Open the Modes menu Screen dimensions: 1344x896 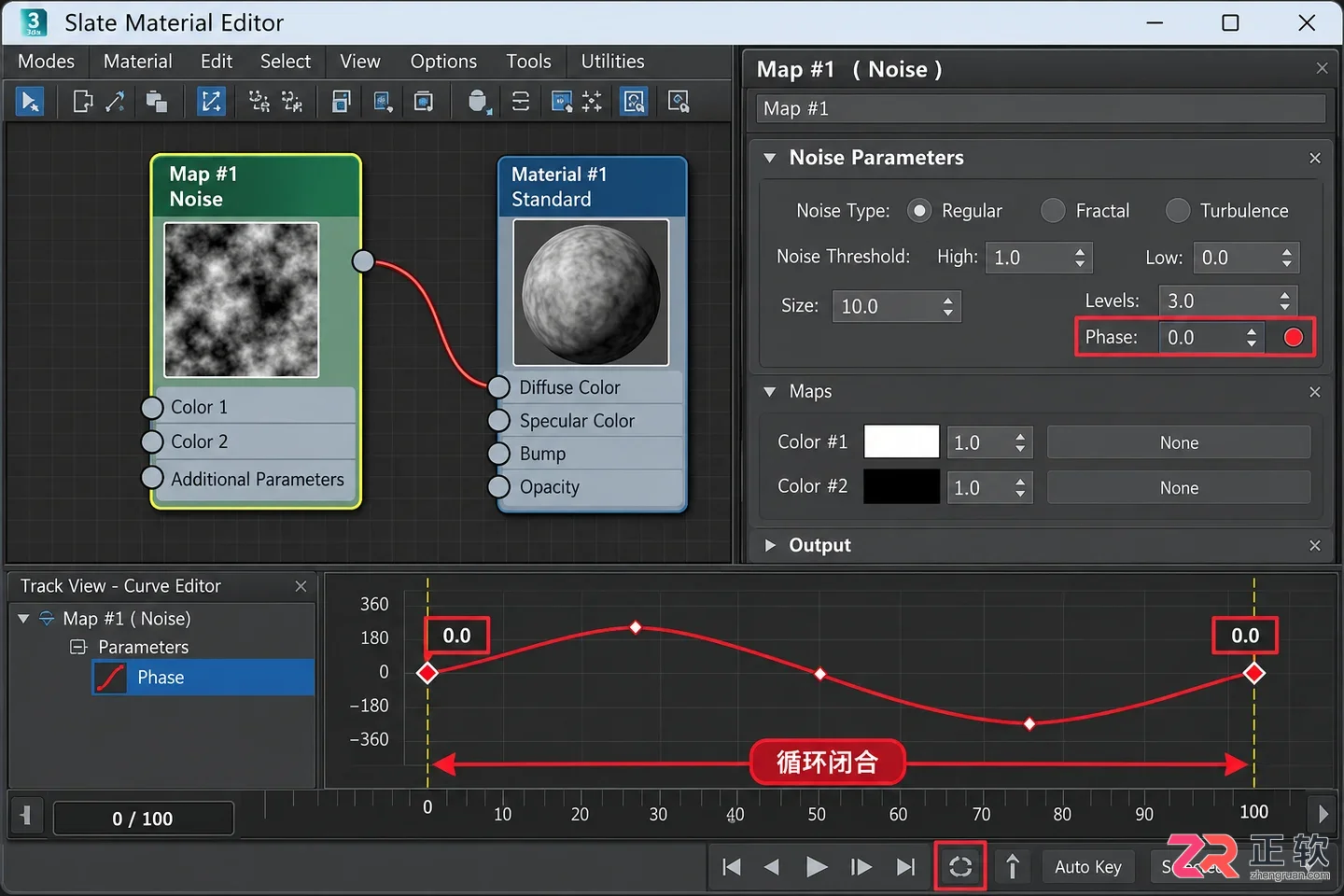point(46,62)
